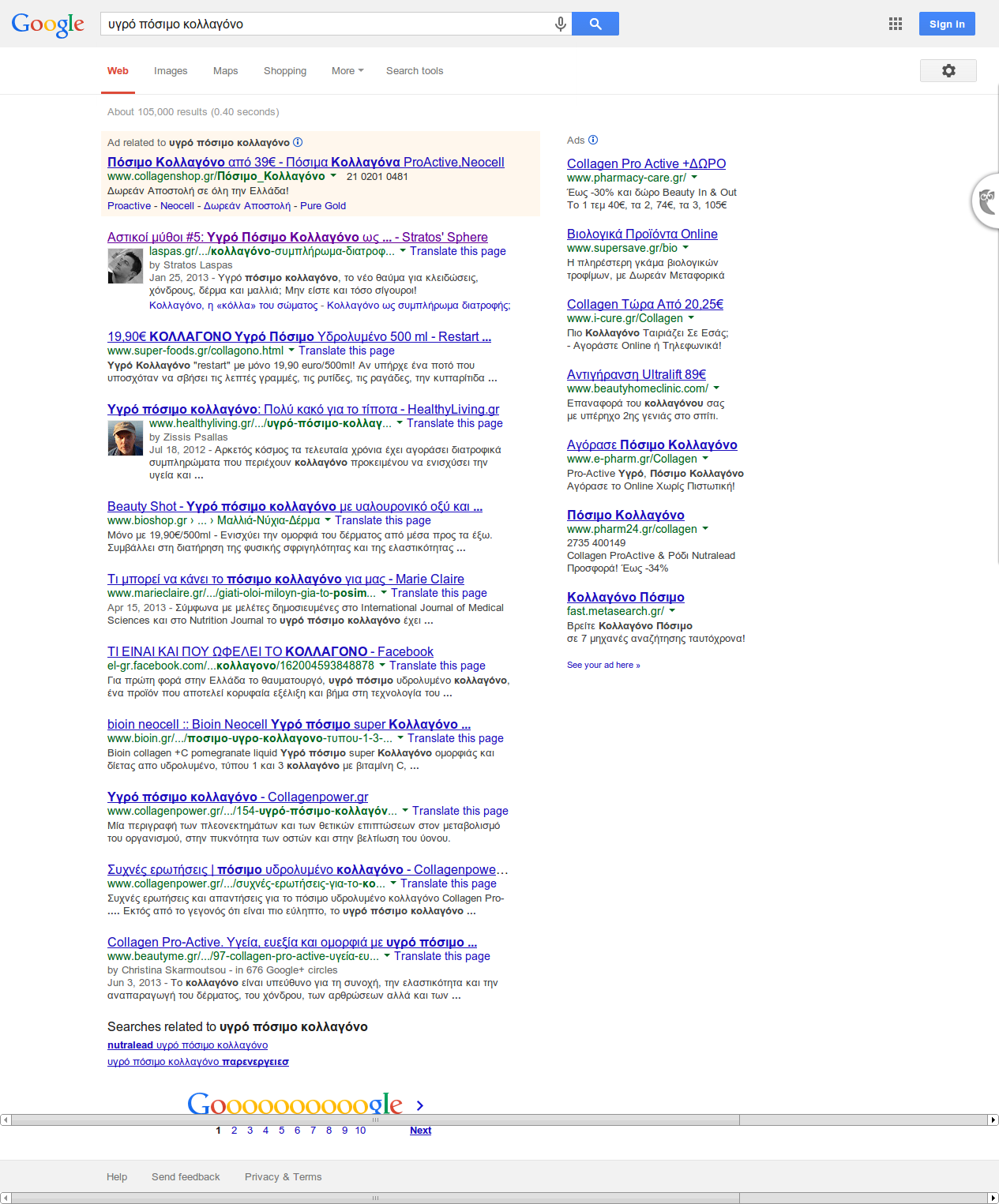Open Search tools options
999x1204 pixels.
point(415,71)
